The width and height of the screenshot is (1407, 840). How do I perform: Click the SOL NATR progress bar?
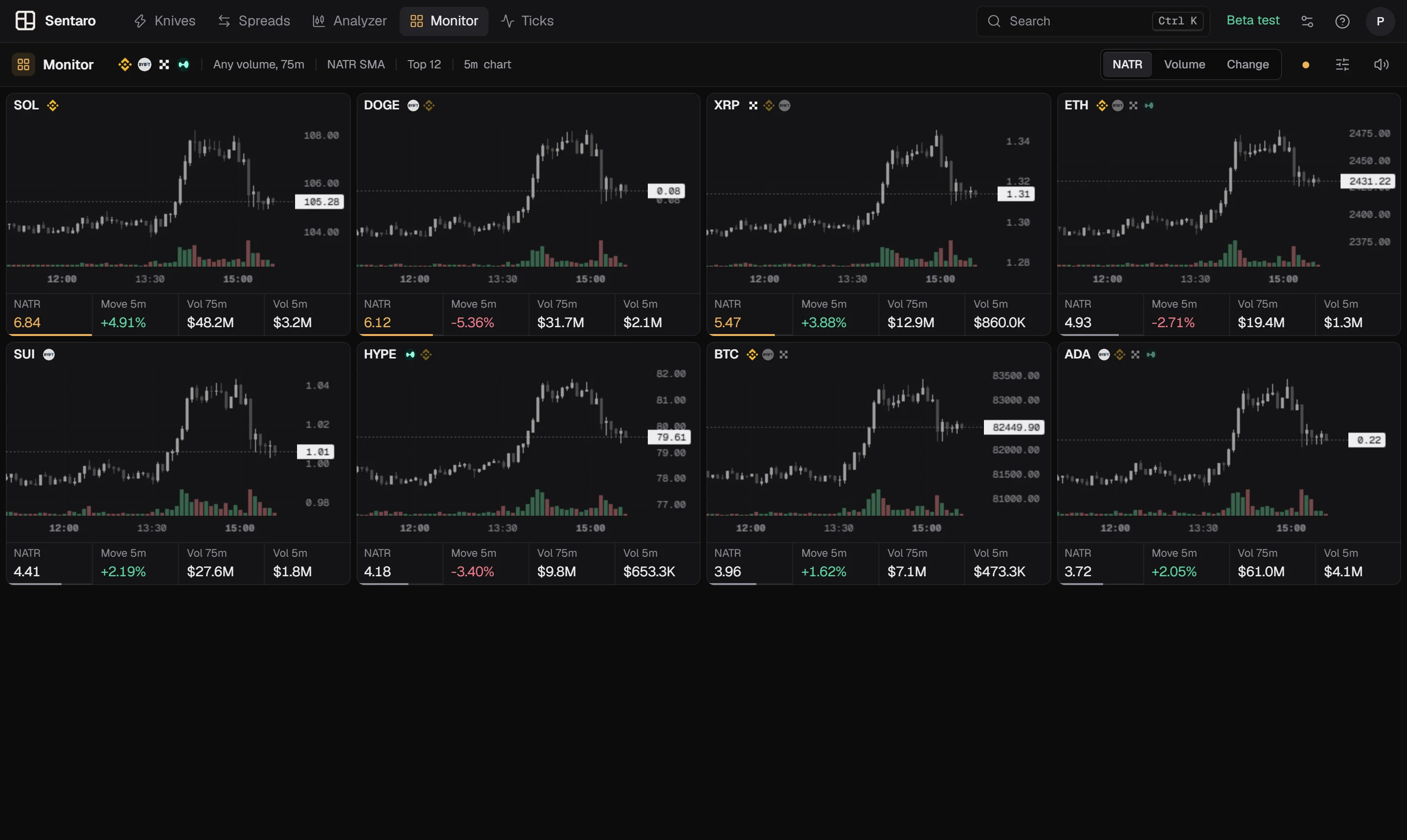click(x=50, y=335)
